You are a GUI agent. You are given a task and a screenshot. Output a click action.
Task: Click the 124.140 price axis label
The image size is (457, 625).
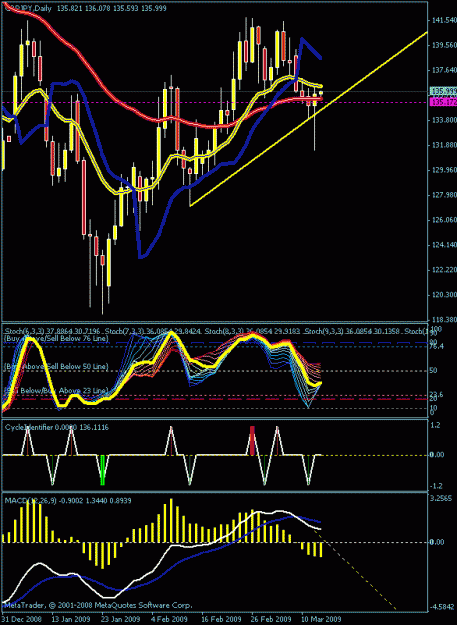pyautogui.click(x=443, y=245)
